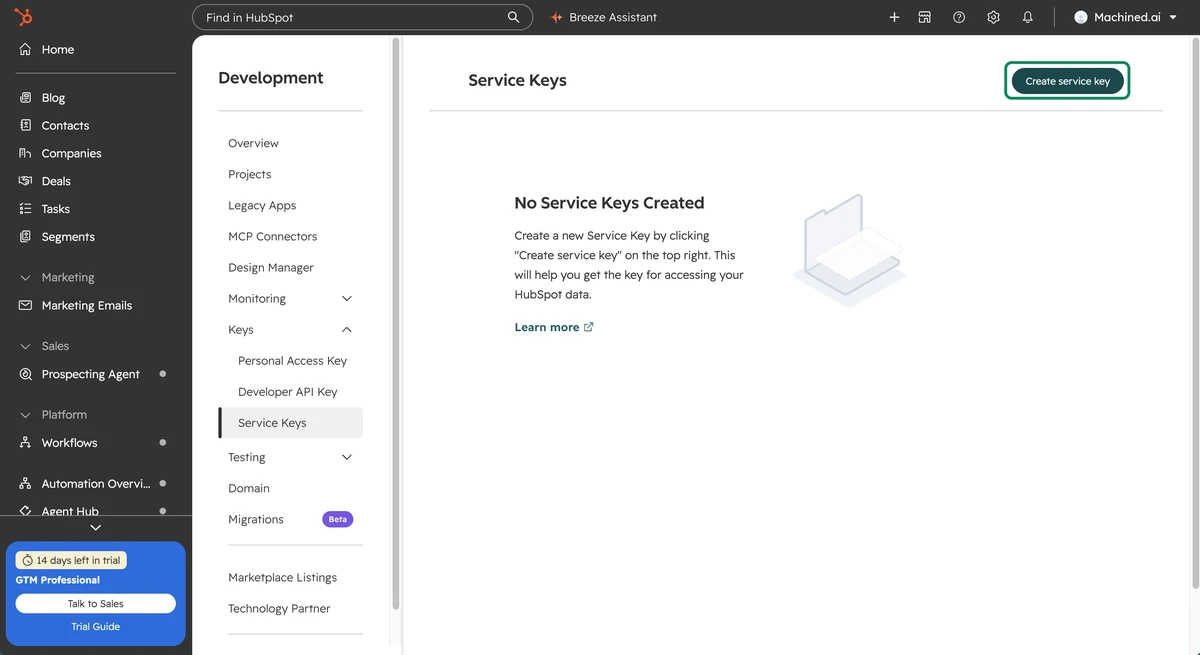Open the Machined.ai account dropdown arrow
Viewport: 1200px width, 655px height.
click(x=1173, y=17)
